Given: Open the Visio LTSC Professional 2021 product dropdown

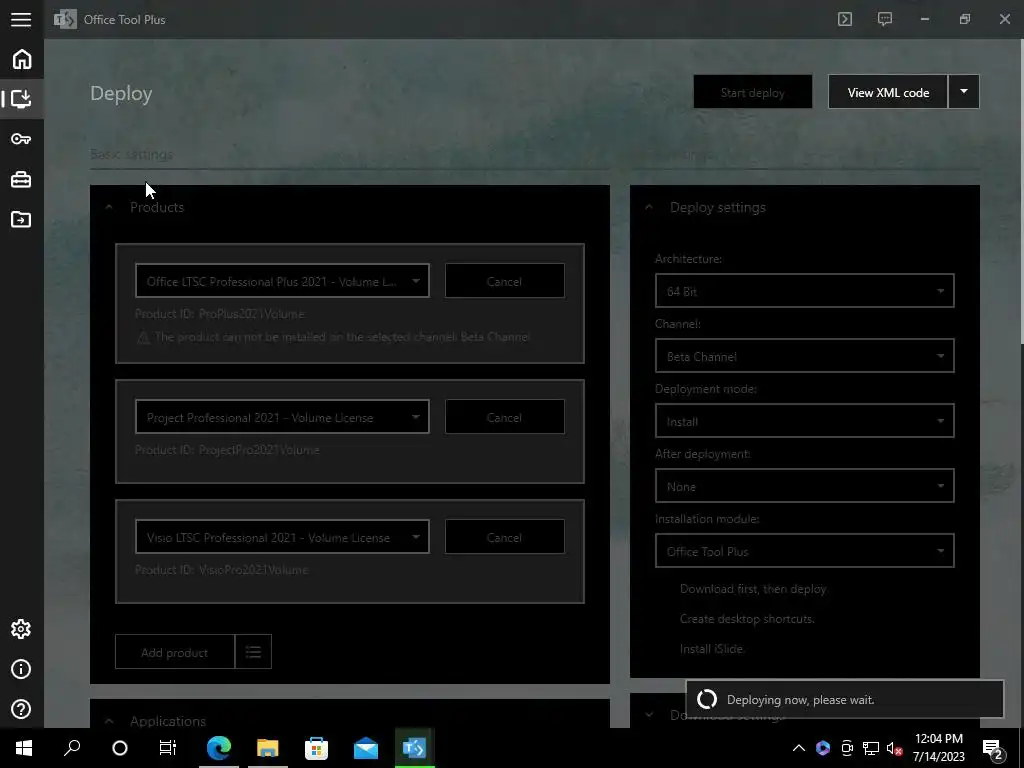Looking at the screenshot, I should (282, 537).
